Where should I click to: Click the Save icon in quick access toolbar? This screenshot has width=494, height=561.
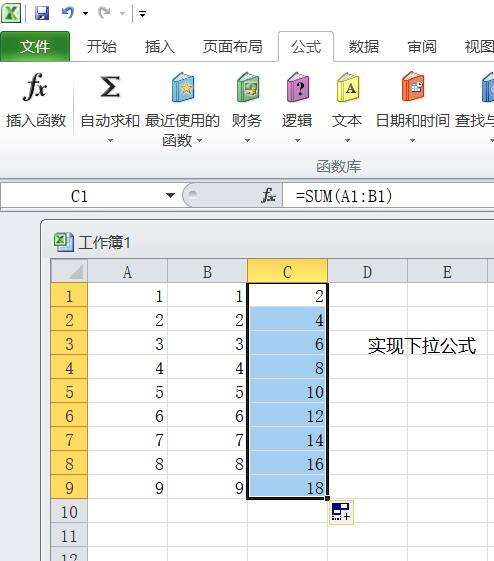pos(42,13)
